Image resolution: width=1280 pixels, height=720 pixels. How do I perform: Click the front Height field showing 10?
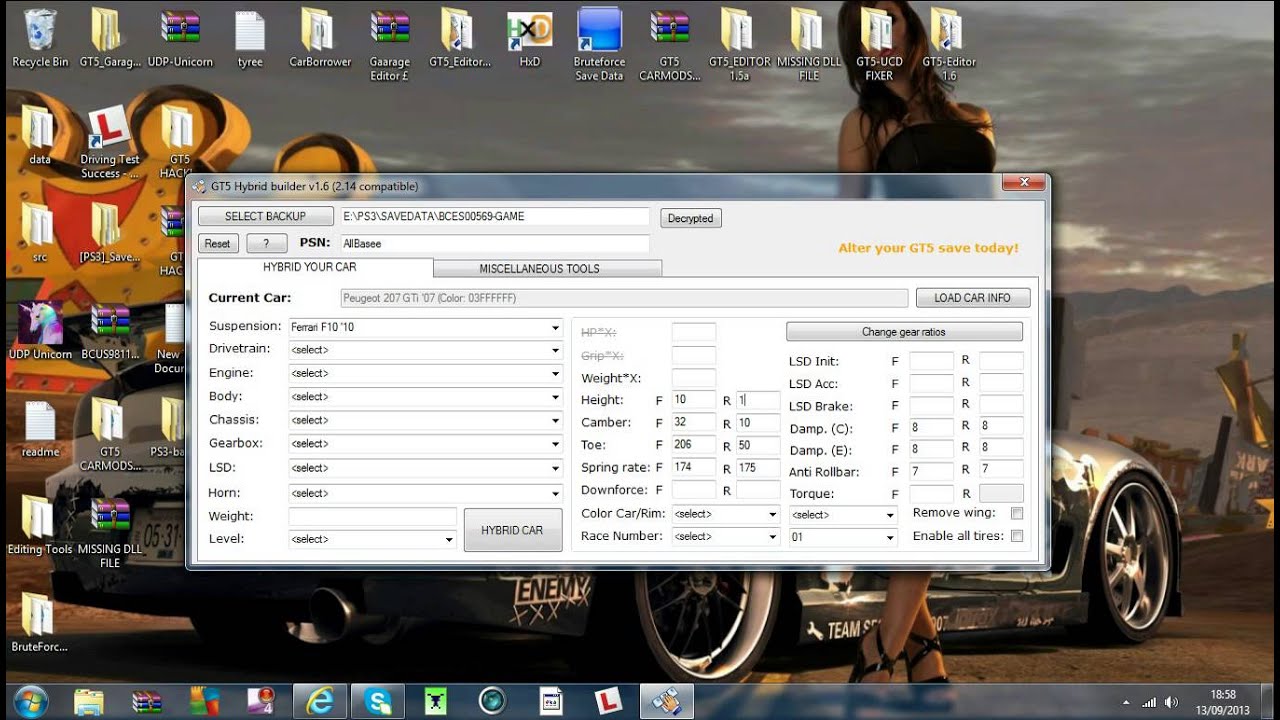tap(693, 400)
